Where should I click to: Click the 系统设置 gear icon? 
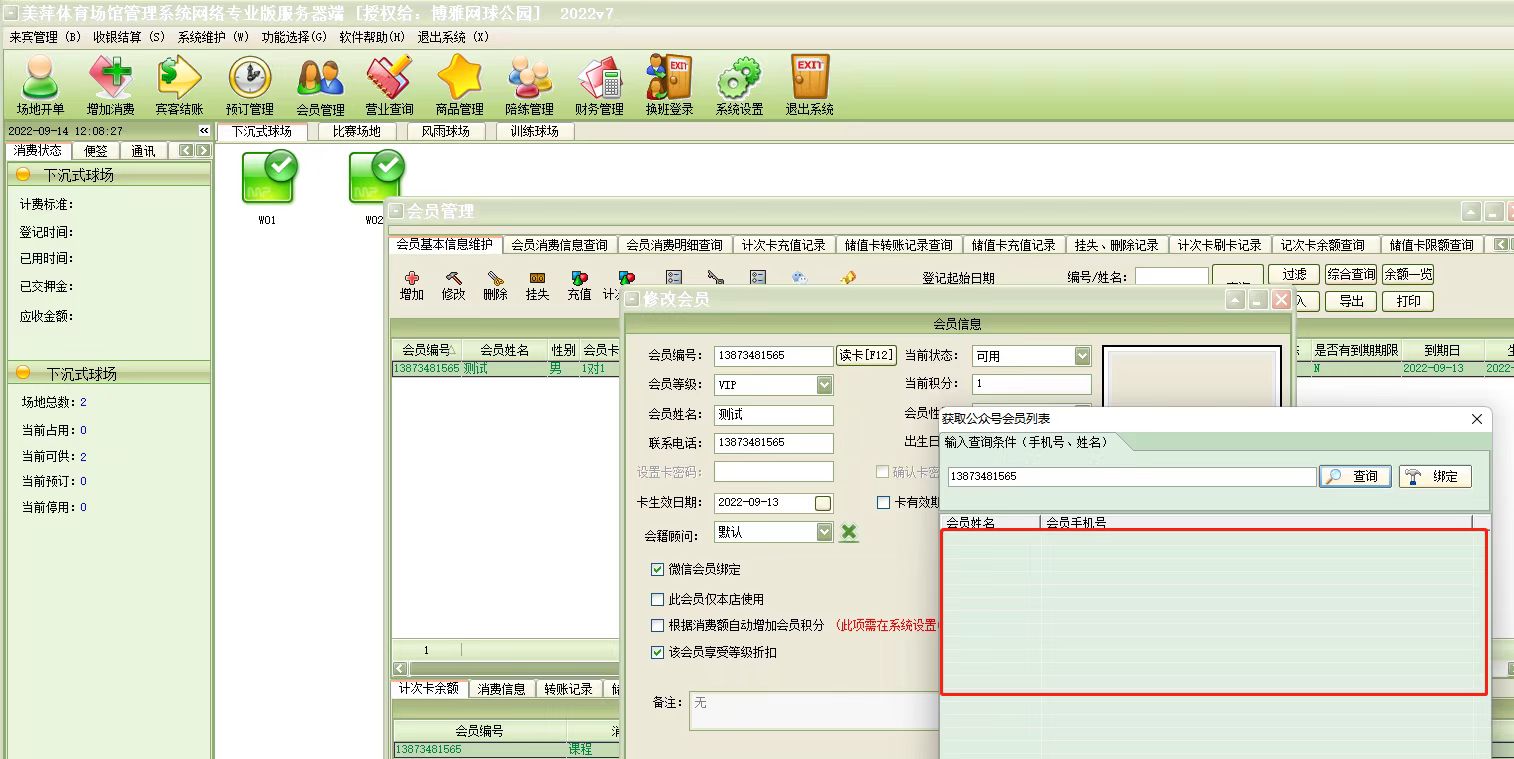[739, 85]
